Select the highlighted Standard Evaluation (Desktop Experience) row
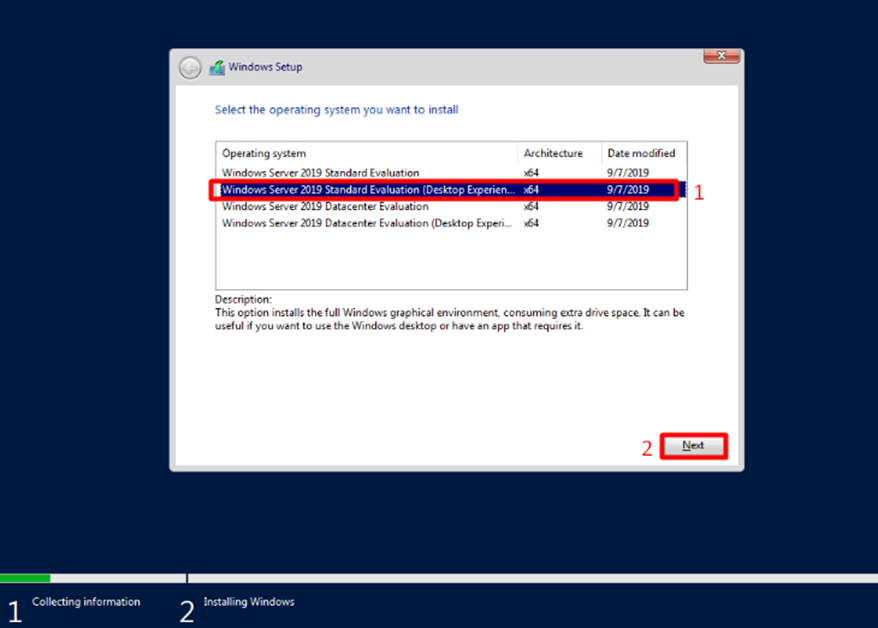878x628 pixels. coord(368,190)
